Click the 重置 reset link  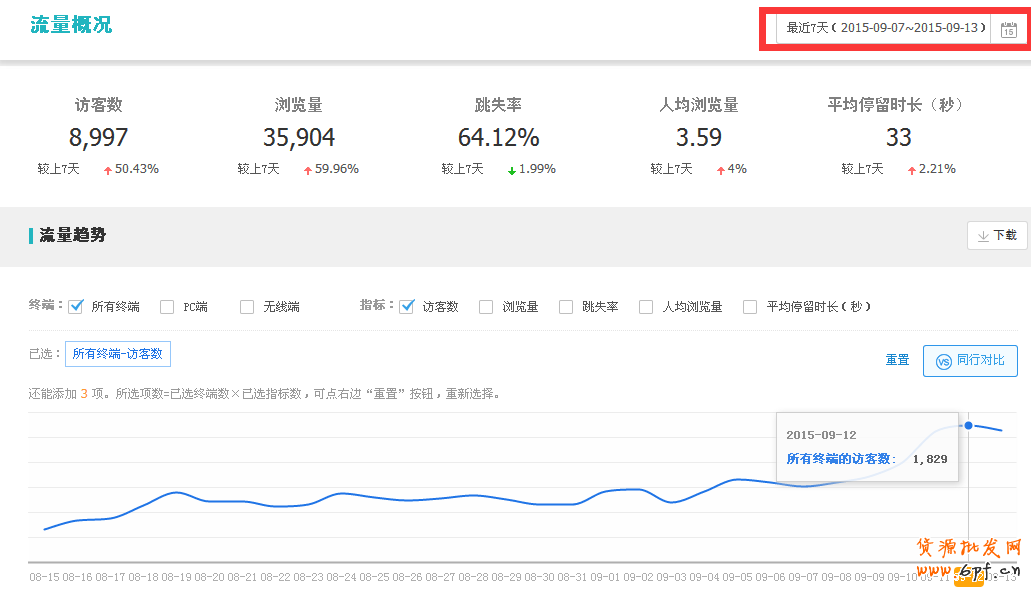897,360
